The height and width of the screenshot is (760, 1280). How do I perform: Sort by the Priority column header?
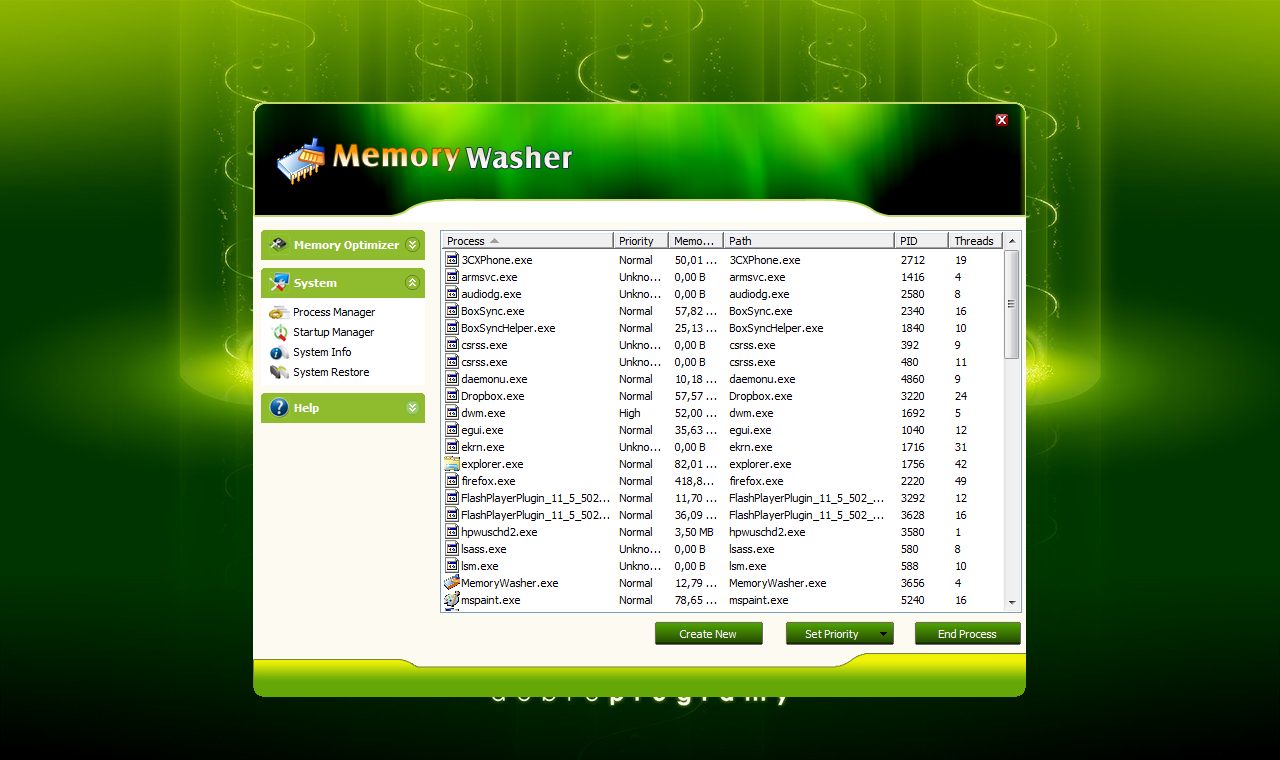tap(640, 241)
